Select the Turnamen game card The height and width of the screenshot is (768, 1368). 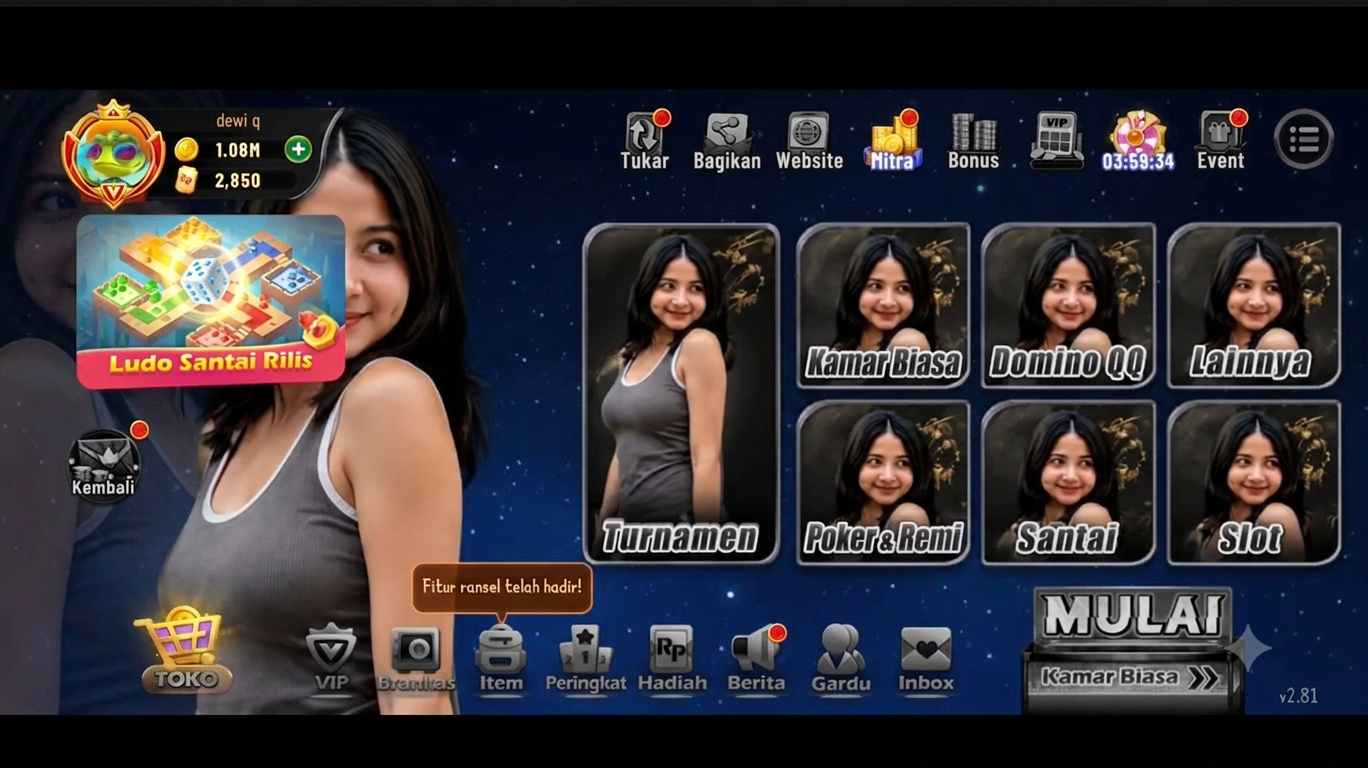click(681, 393)
